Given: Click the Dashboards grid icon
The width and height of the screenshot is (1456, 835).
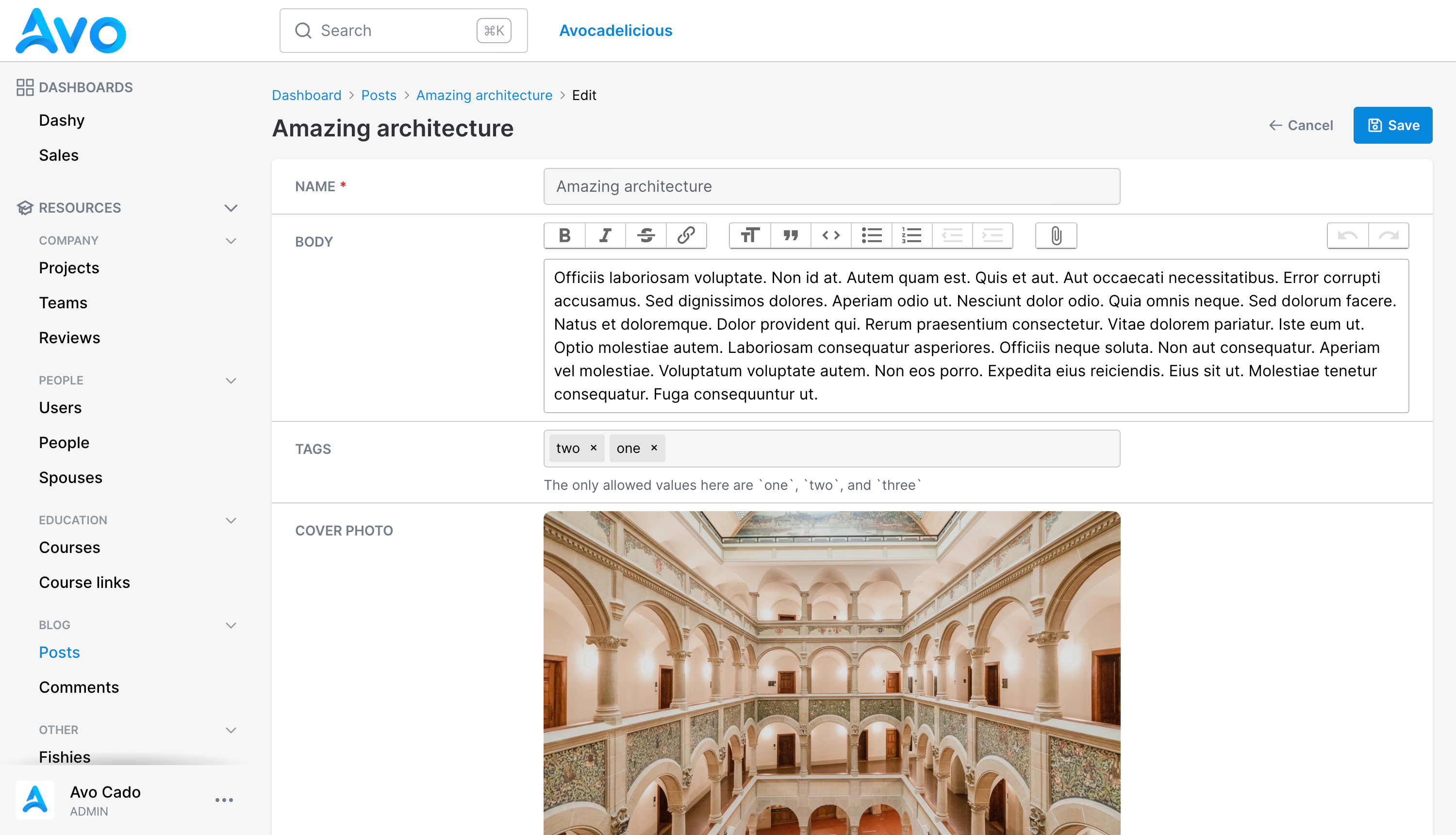Looking at the screenshot, I should (x=25, y=87).
